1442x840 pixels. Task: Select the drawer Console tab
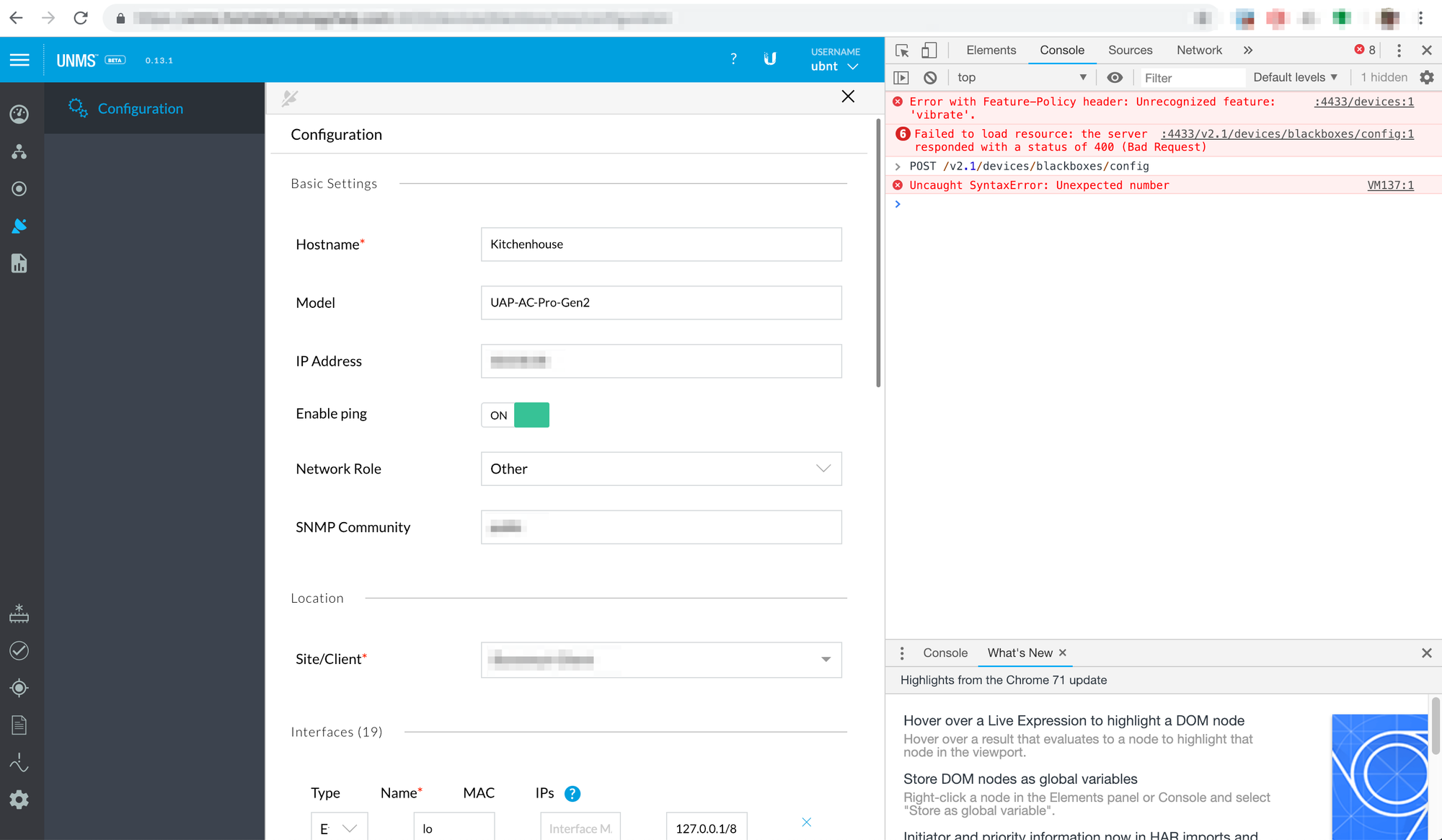[945, 653]
